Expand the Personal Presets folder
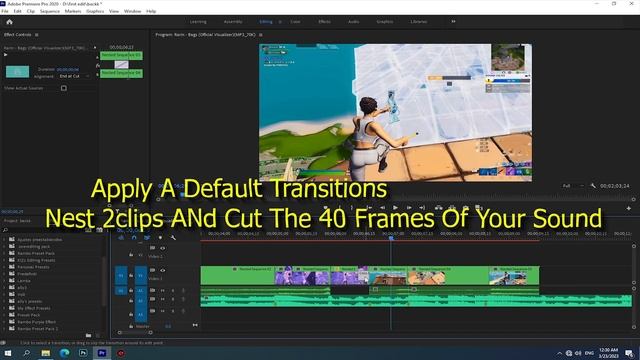 4,267
